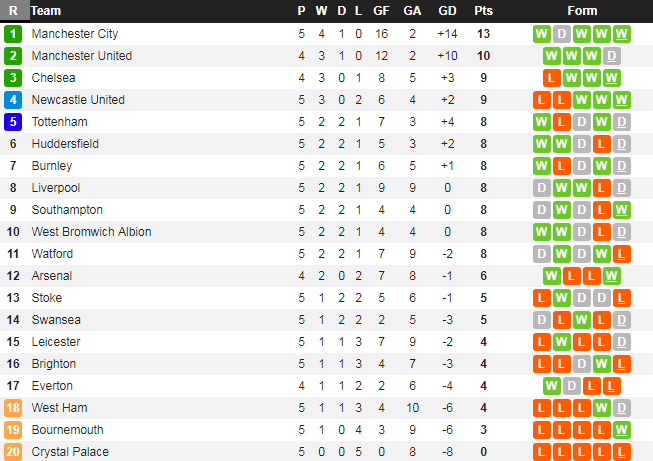Click Leicester's draw form badge
The image size is (653, 461).
[x=602, y=342]
